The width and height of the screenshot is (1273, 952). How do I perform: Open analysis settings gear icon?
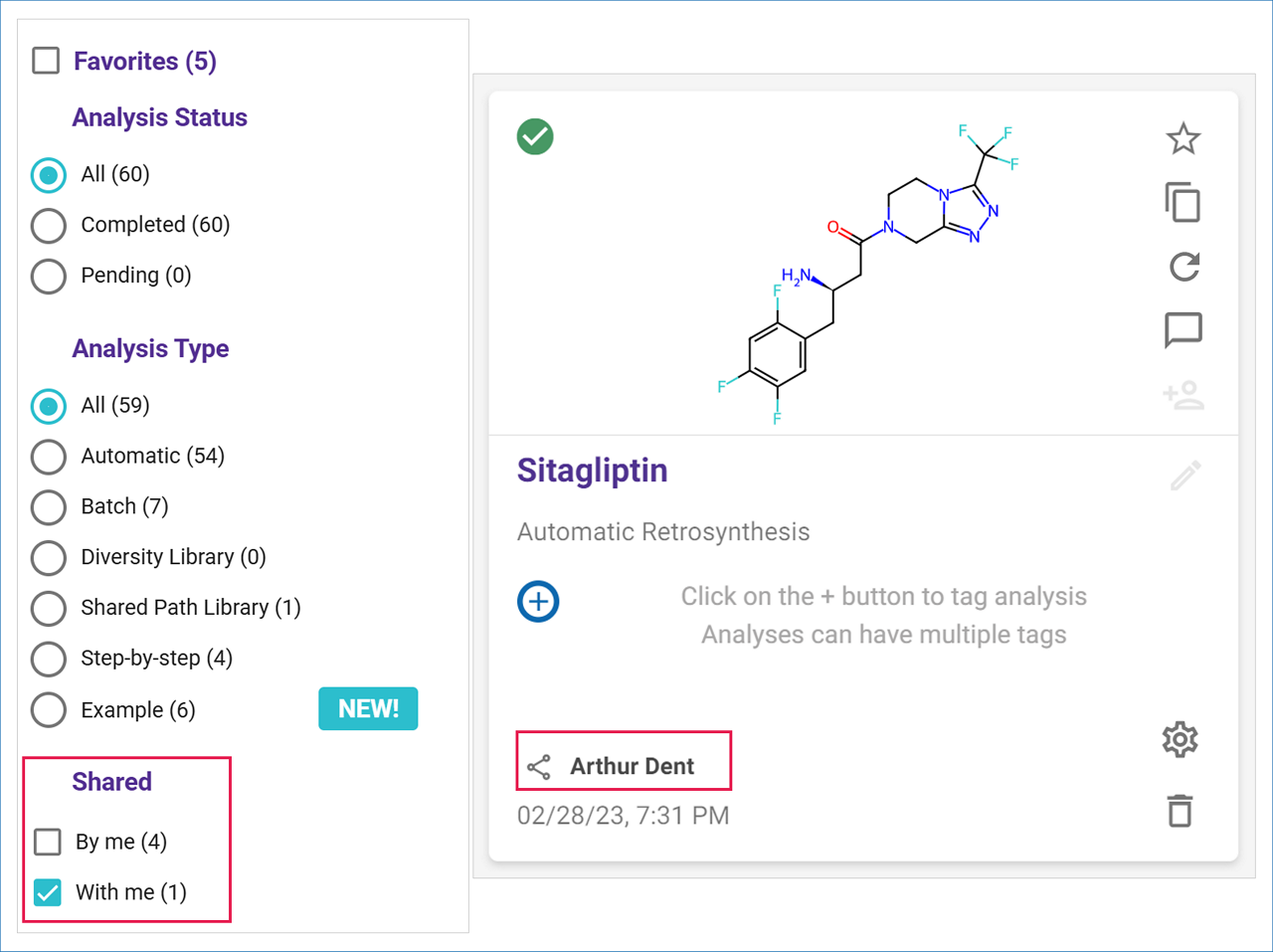[1180, 739]
